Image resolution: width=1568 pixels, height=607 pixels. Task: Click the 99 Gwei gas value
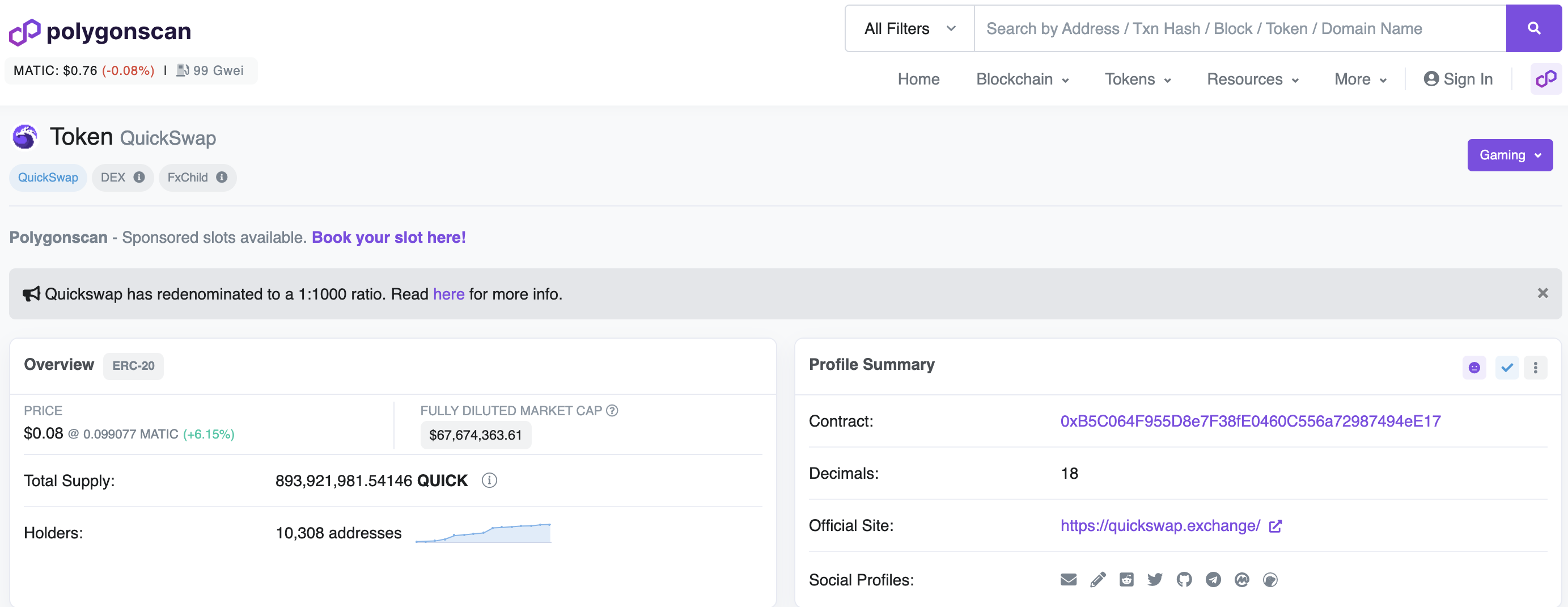tap(218, 70)
